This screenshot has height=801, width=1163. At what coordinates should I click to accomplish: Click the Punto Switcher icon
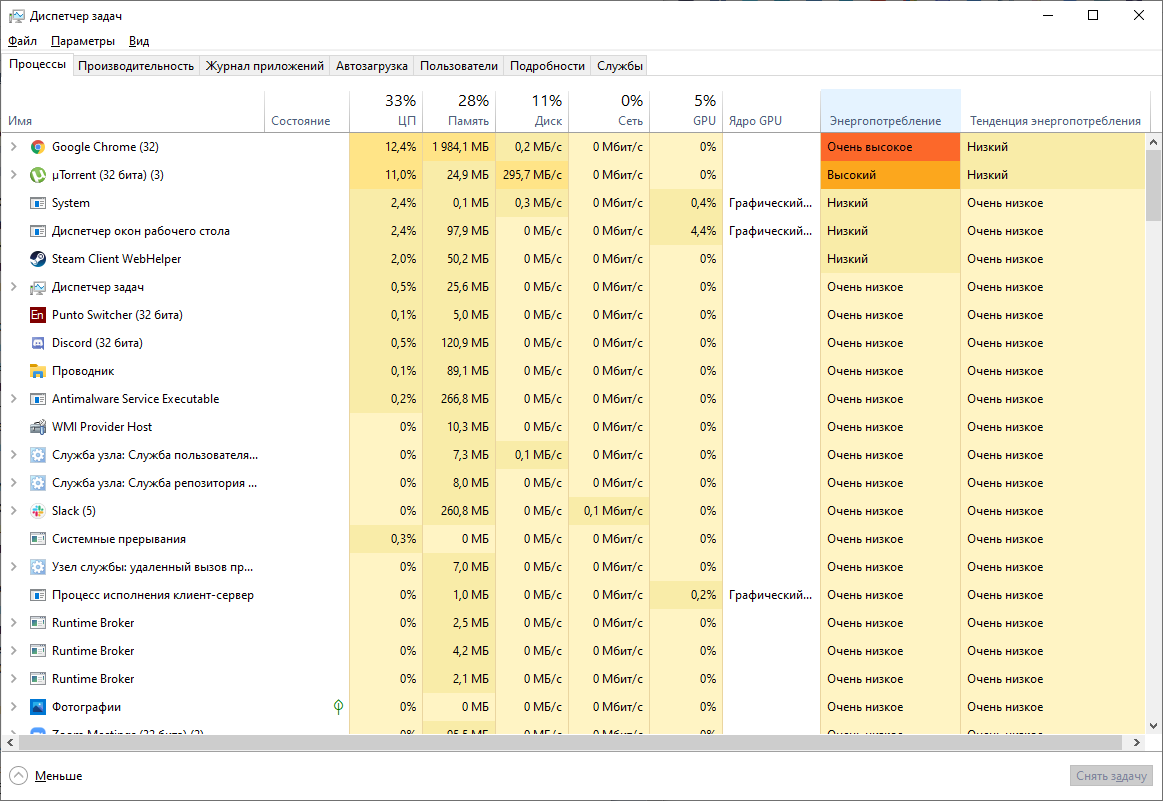pyautogui.click(x=38, y=315)
